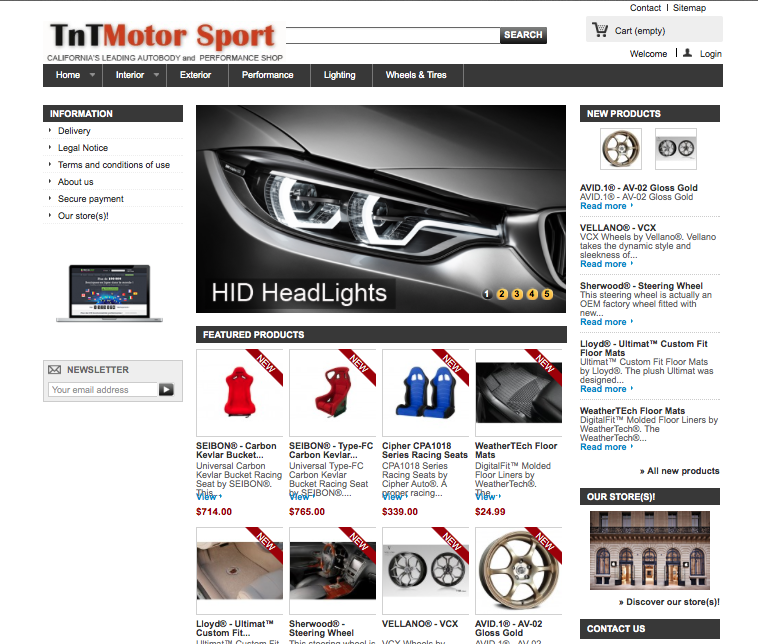Click the CONTACT US block header
The height and width of the screenshot is (644, 758).
650,629
